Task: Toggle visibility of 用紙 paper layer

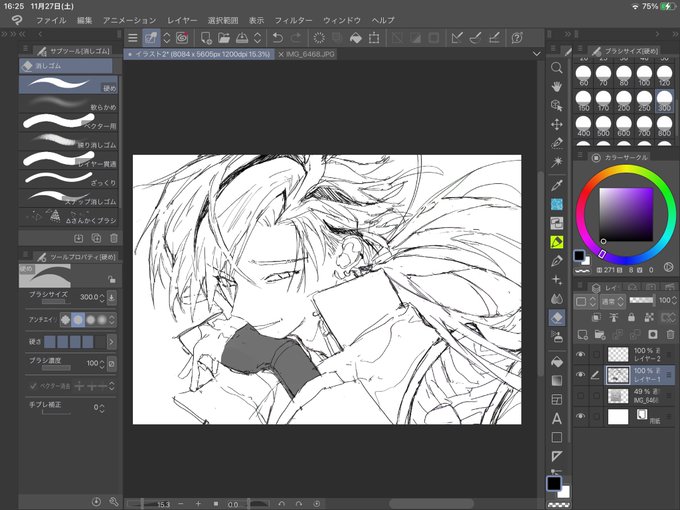Action: point(580,416)
